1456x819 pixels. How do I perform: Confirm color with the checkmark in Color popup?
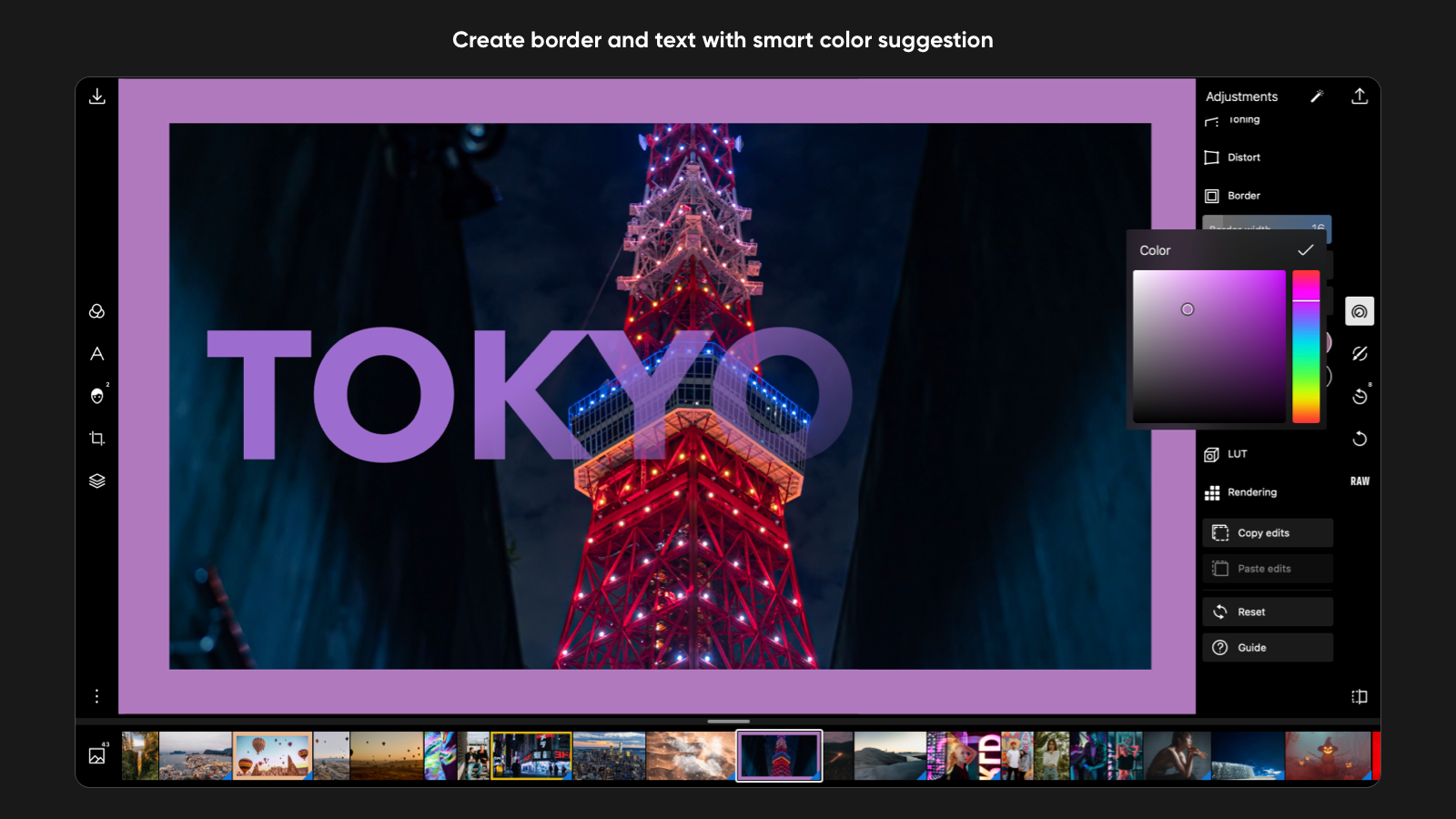point(1305,250)
